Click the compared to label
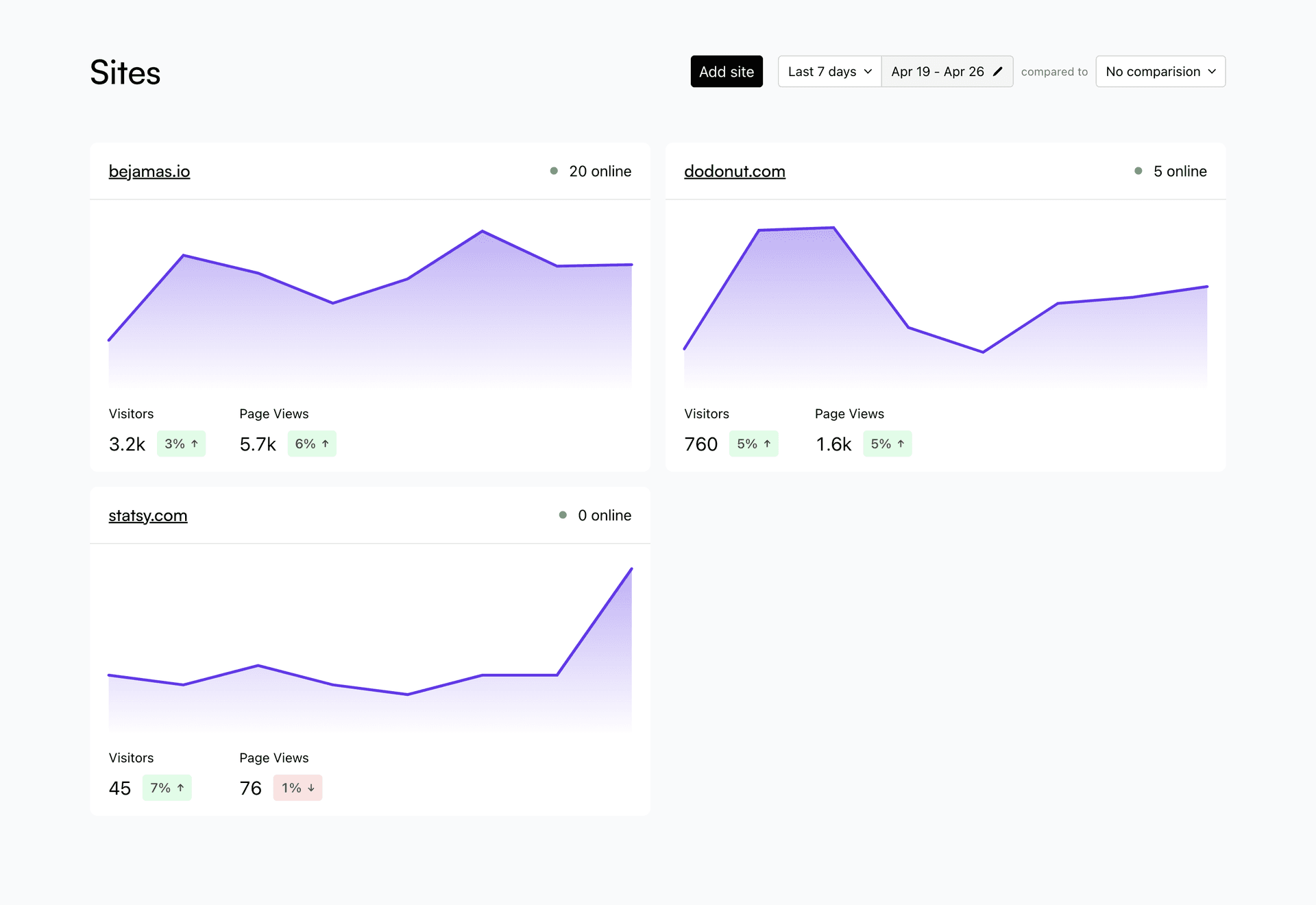 [1054, 72]
